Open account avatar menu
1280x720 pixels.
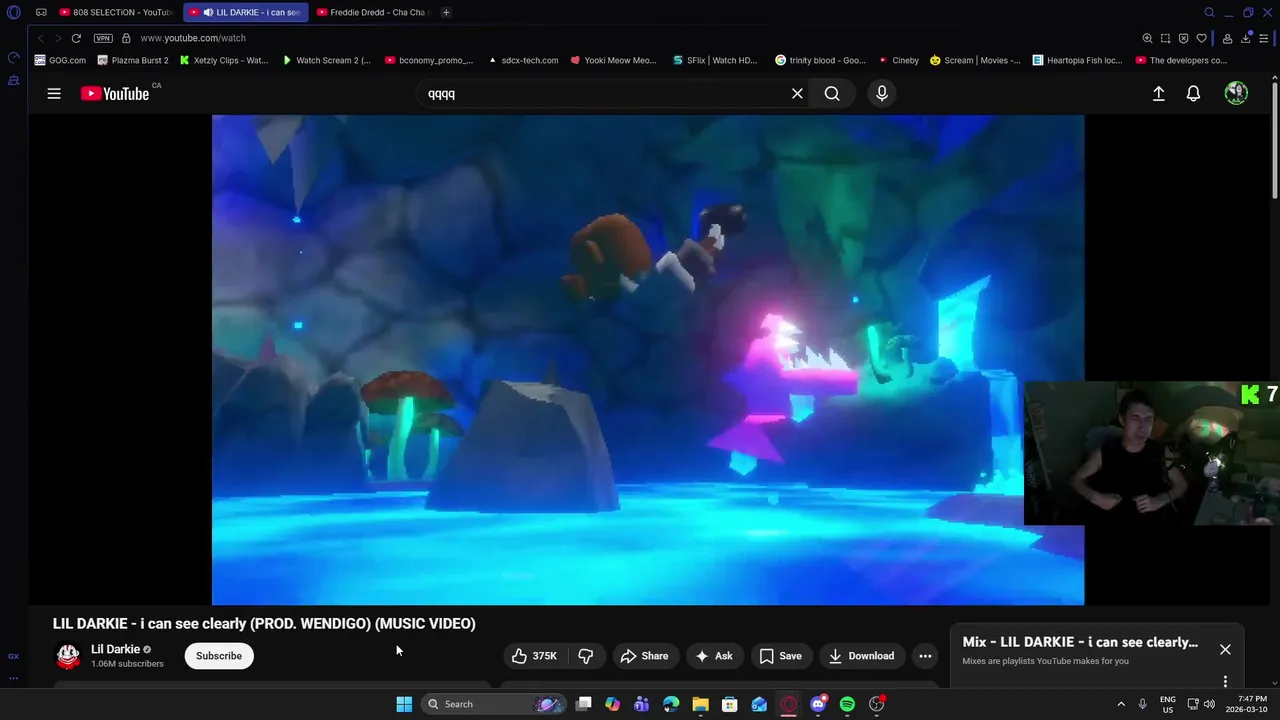1236,93
